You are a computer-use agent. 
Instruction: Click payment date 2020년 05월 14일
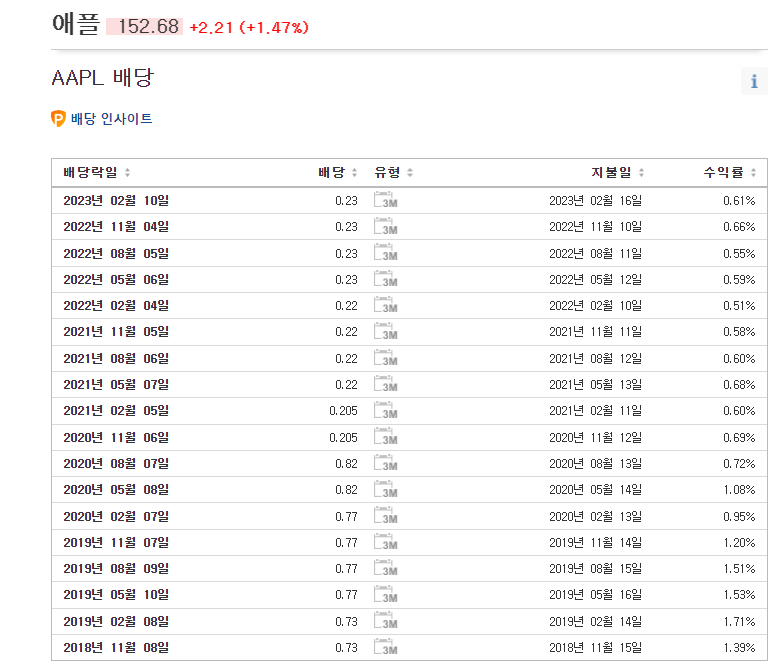[x=595, y=490]
